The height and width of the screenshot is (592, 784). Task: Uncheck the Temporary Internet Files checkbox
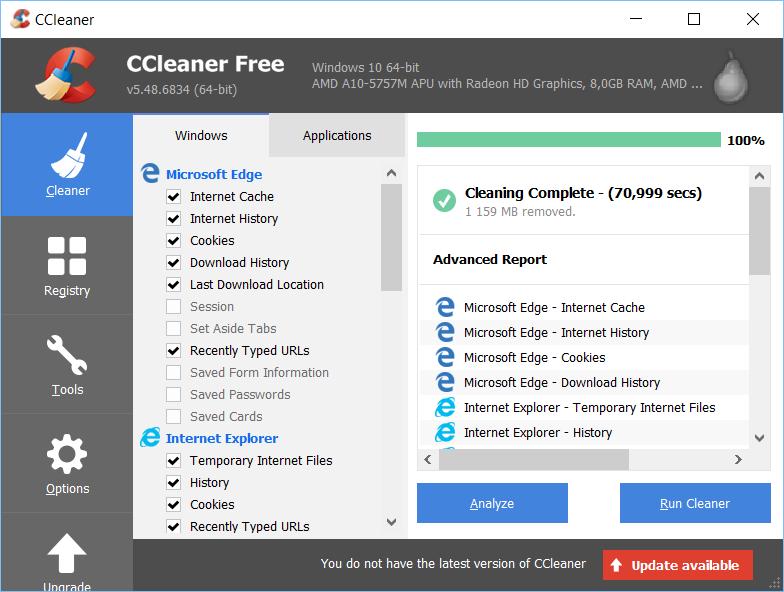click(174, 460)
